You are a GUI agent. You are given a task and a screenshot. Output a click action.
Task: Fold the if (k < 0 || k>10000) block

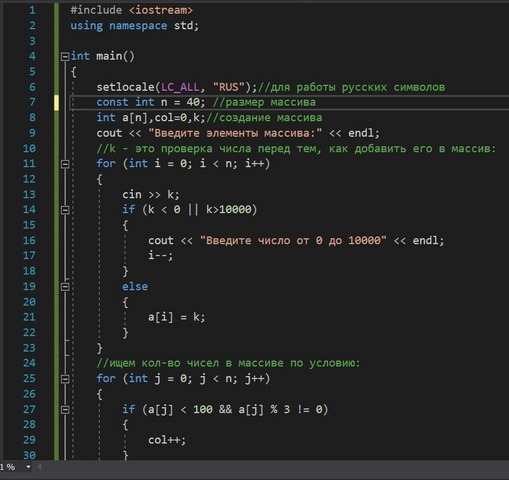point(65,210)
